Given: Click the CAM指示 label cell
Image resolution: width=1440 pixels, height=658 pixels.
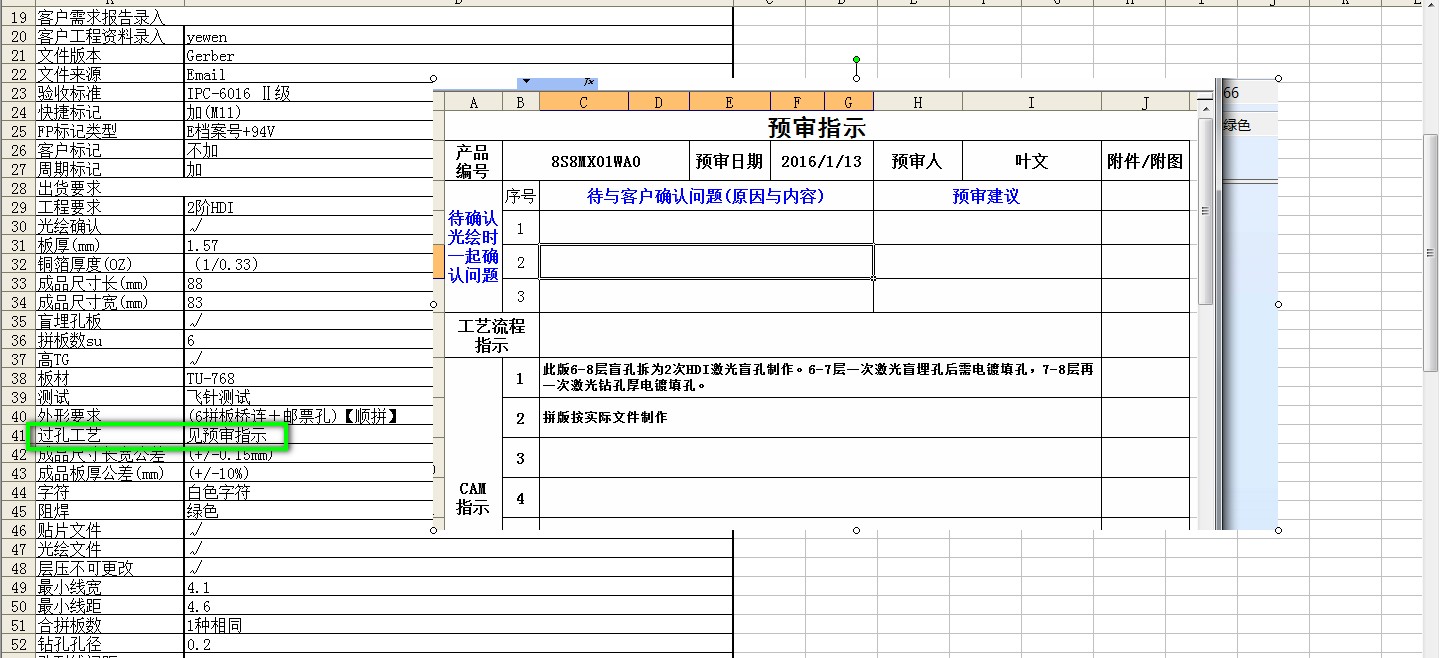Looking at the screenshot, I should coord(473,497).
